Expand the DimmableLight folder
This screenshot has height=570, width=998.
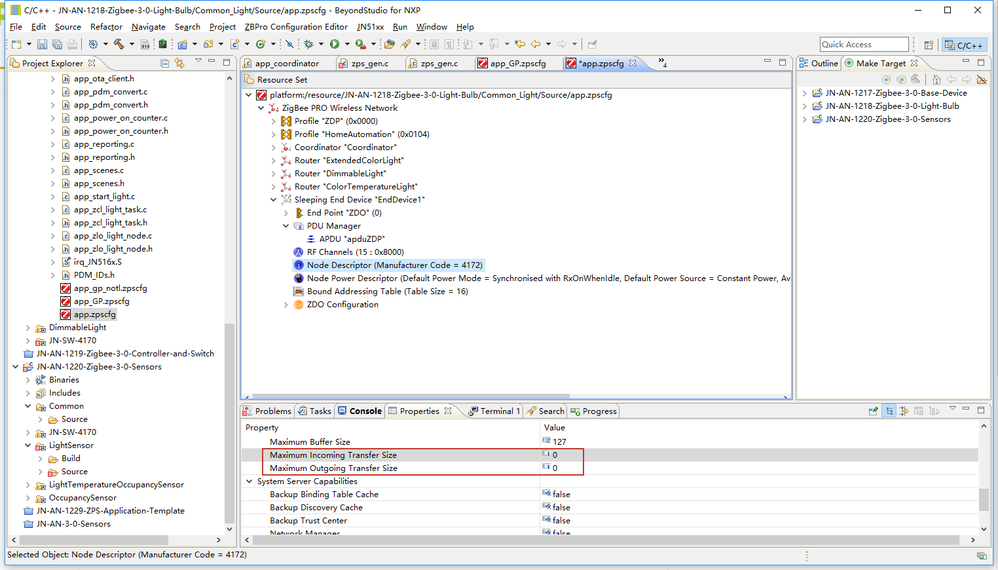(28, 328)
